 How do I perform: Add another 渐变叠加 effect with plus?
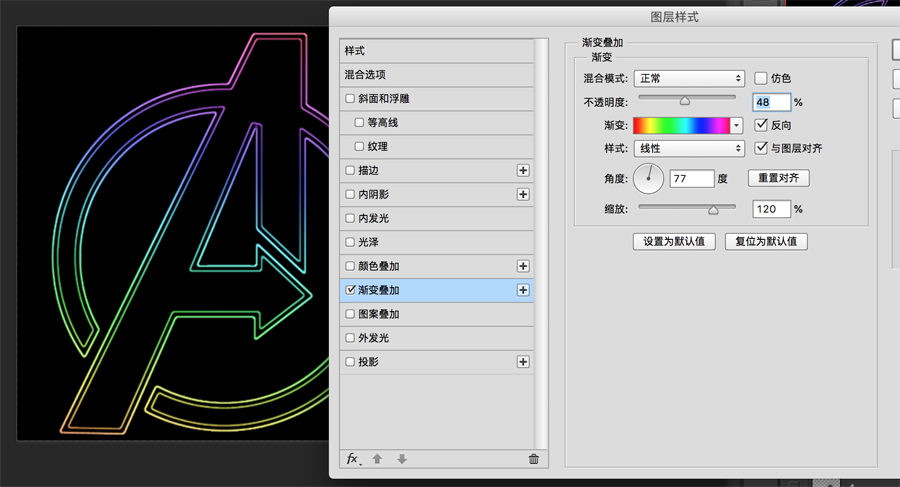tap(523, 290)
